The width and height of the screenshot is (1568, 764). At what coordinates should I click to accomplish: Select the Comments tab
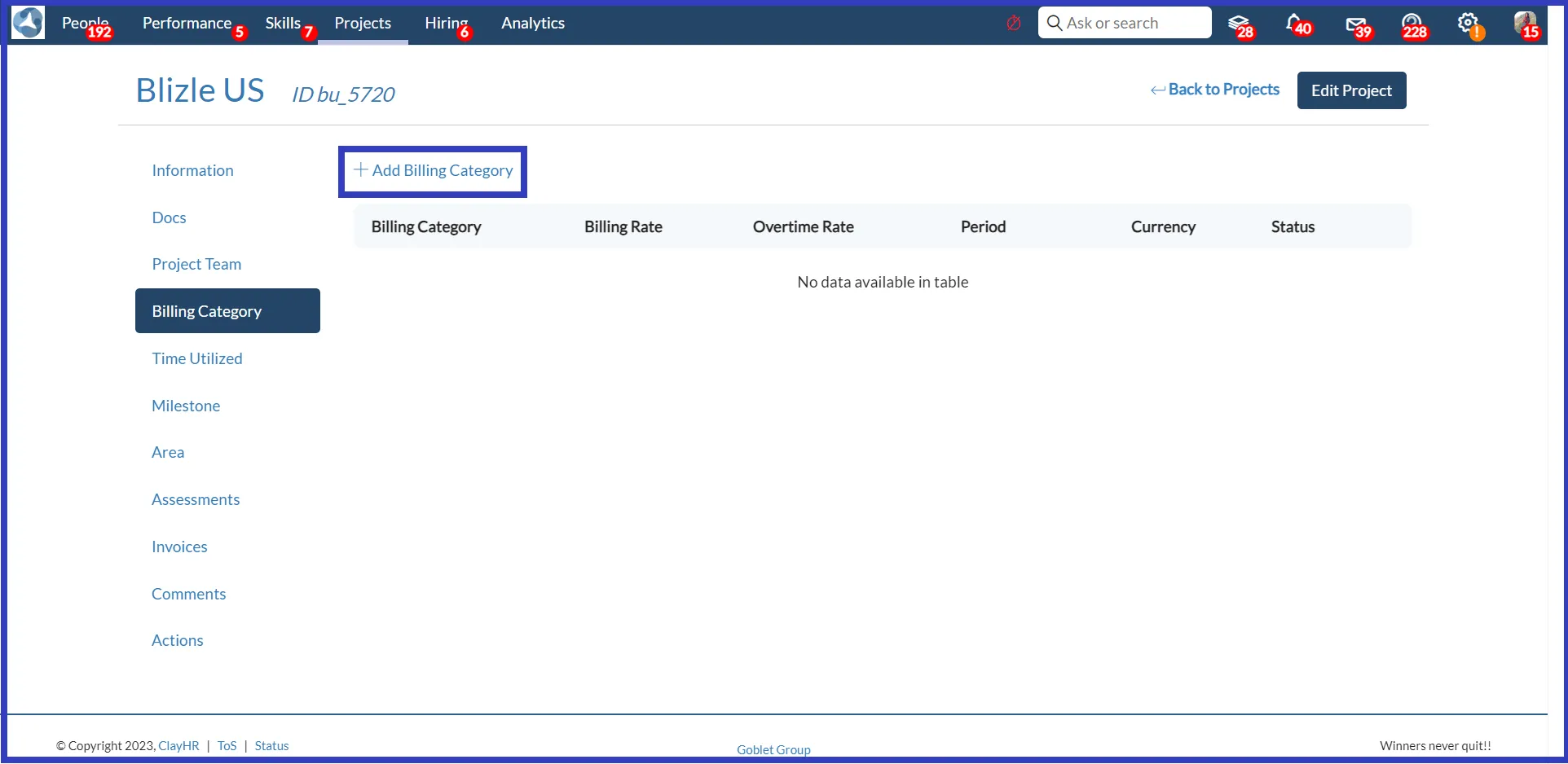tap(188, 594)
